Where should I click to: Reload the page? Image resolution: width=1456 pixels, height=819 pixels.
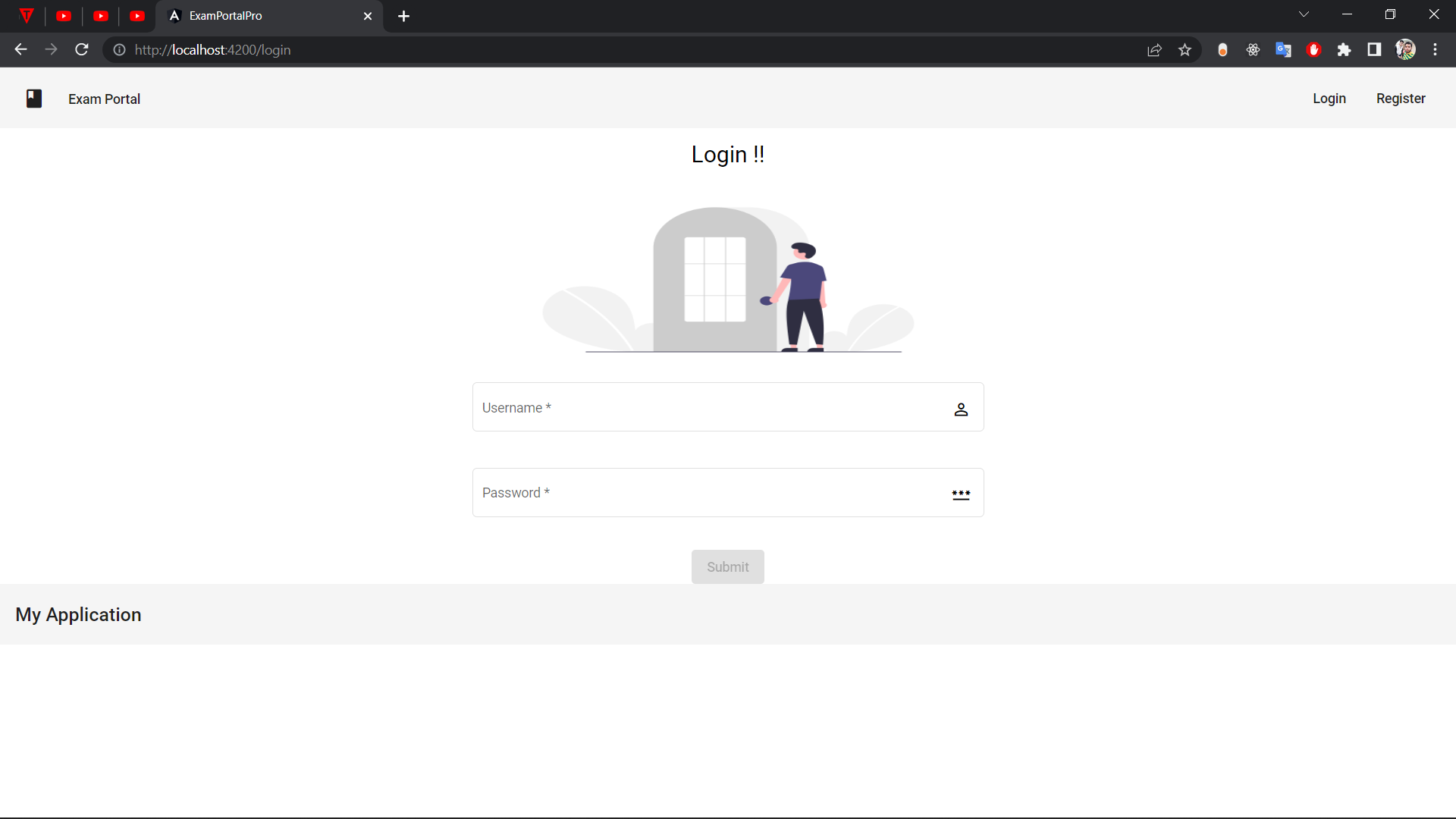point(82,50)
